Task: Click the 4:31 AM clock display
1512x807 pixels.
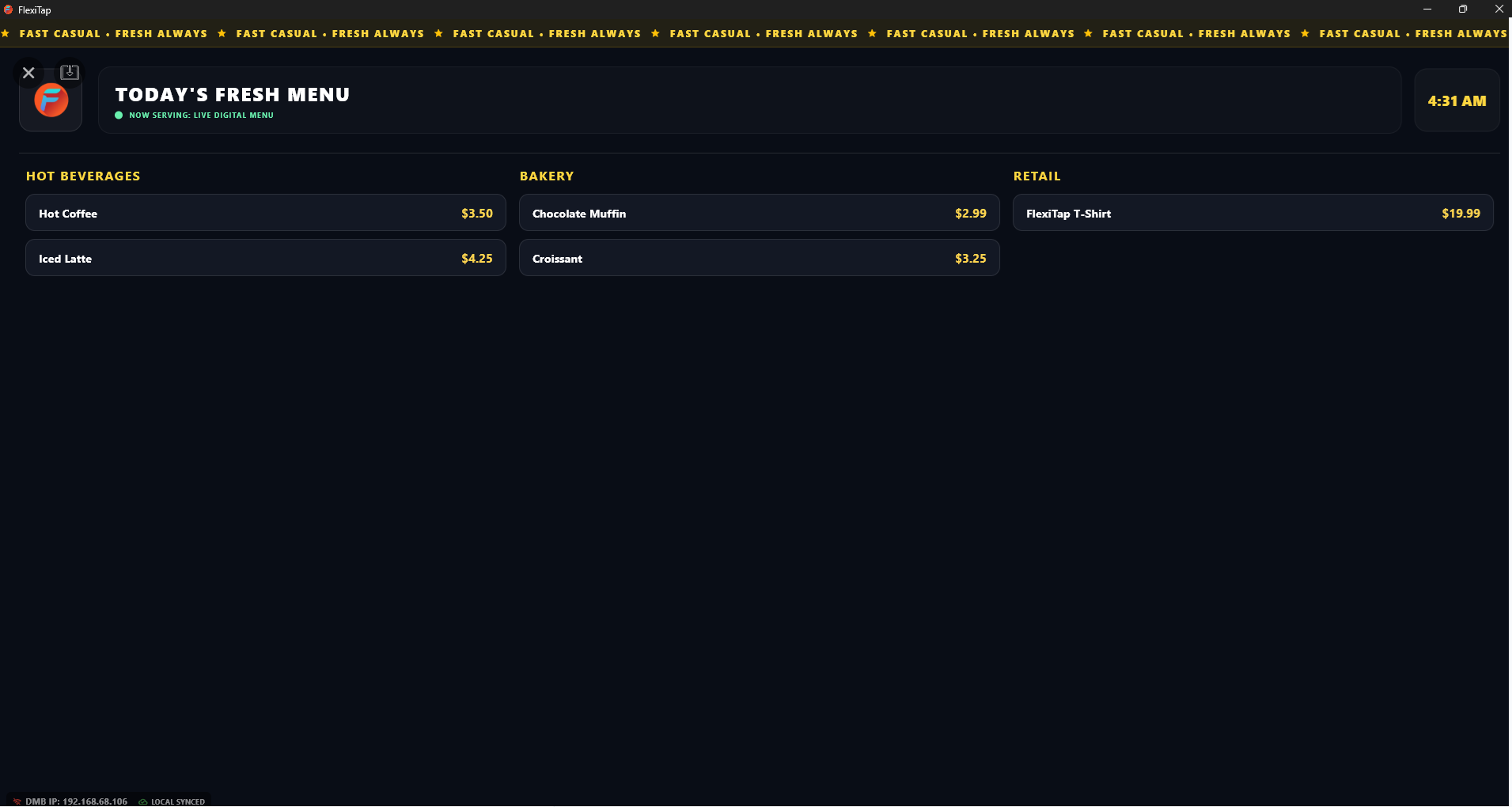Action: (x=1457, y=100)
